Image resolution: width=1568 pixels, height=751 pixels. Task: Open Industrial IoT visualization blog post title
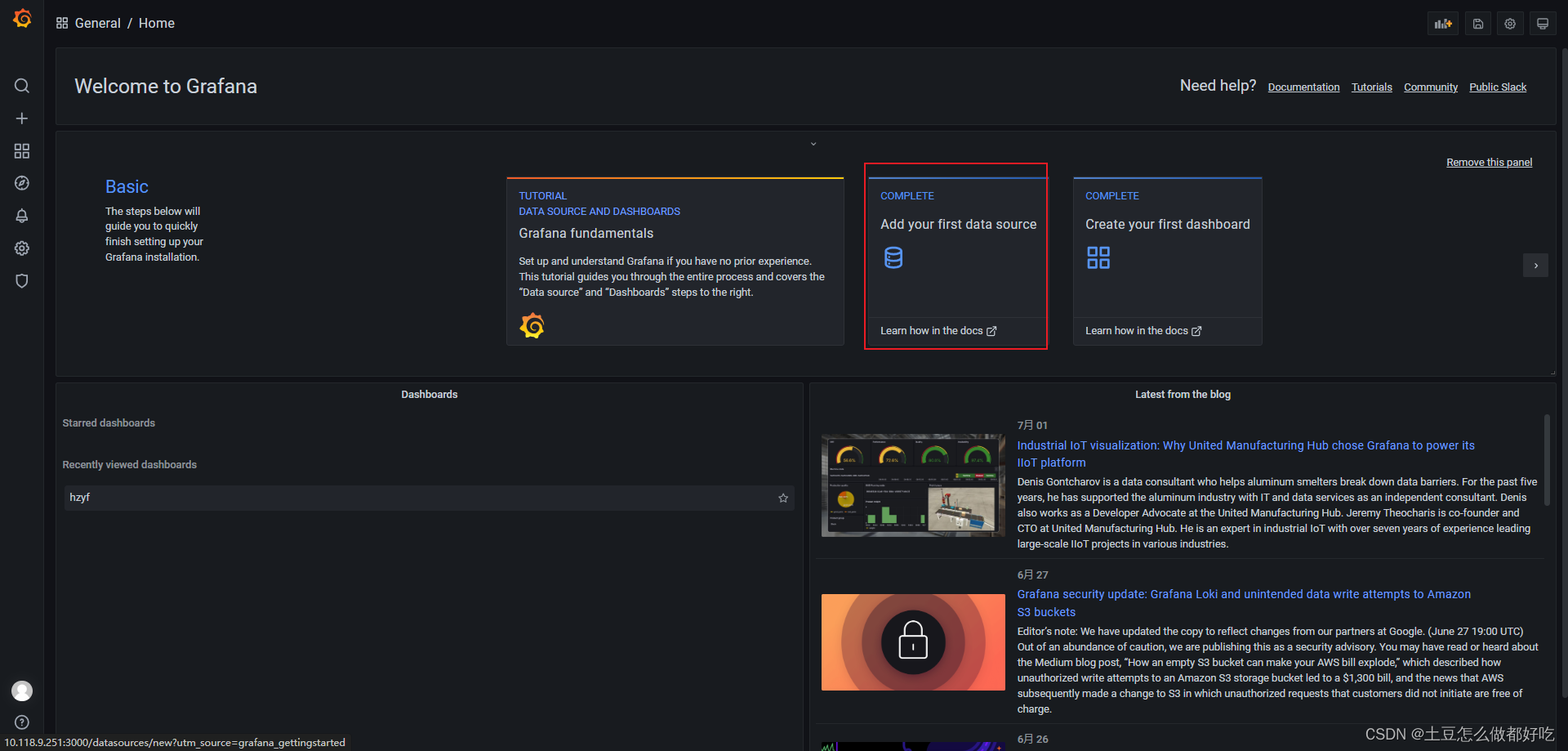[x=1245, y=454]
